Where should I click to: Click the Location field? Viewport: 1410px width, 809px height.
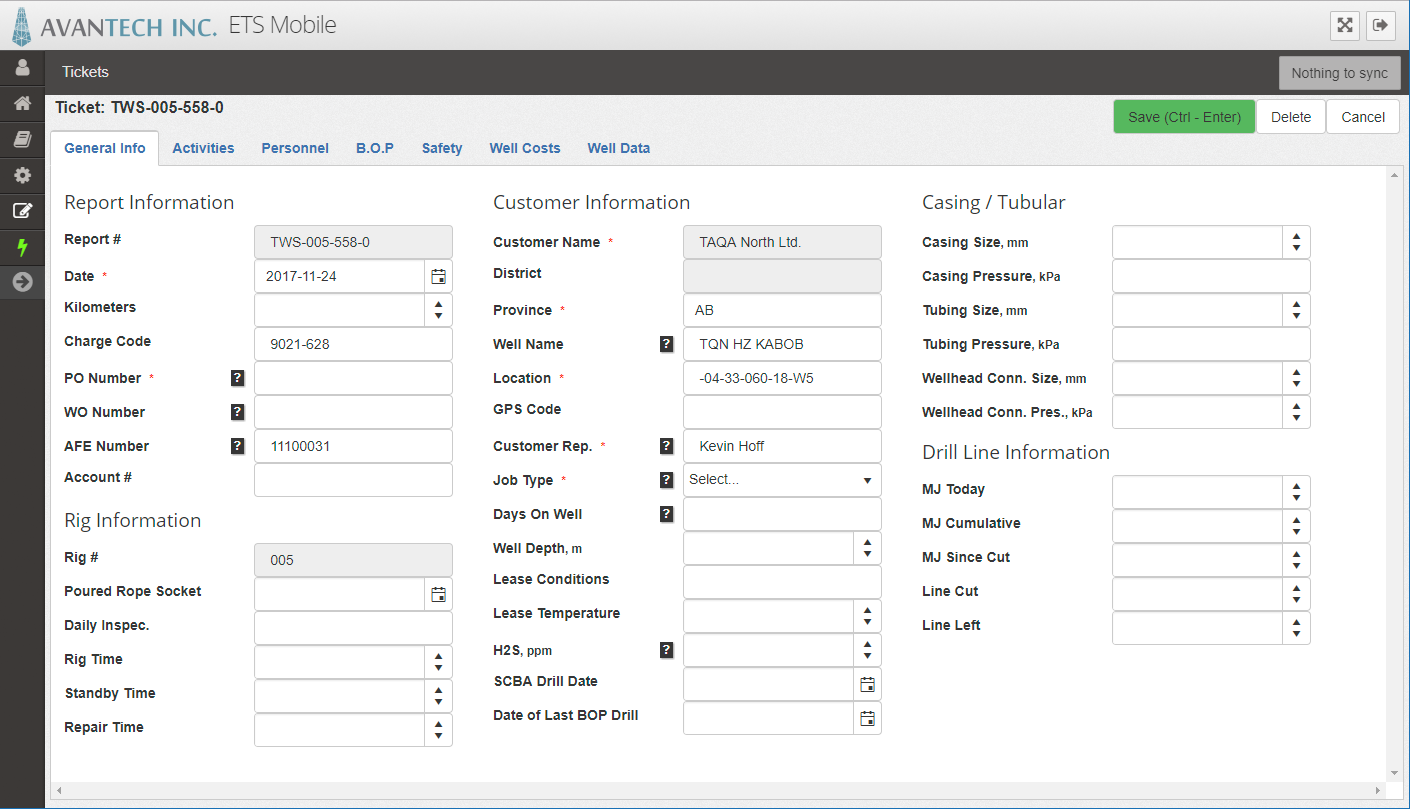(x=782, y=378)
